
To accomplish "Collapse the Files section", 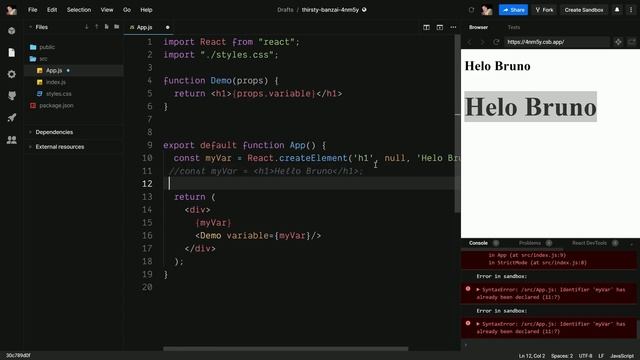I will coord(31,27).
